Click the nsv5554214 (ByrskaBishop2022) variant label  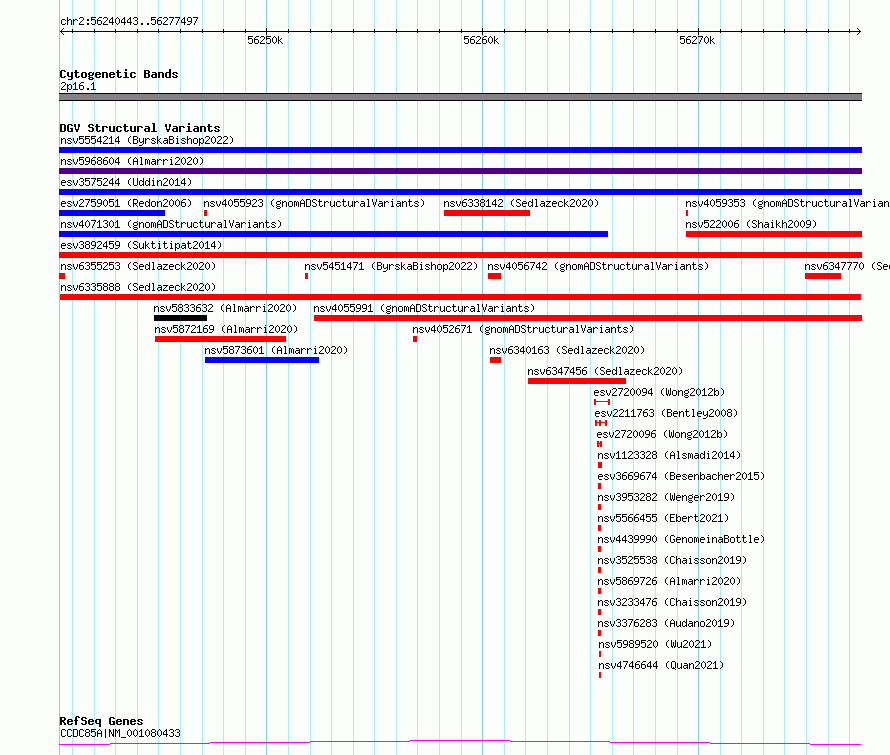(147, 140)
